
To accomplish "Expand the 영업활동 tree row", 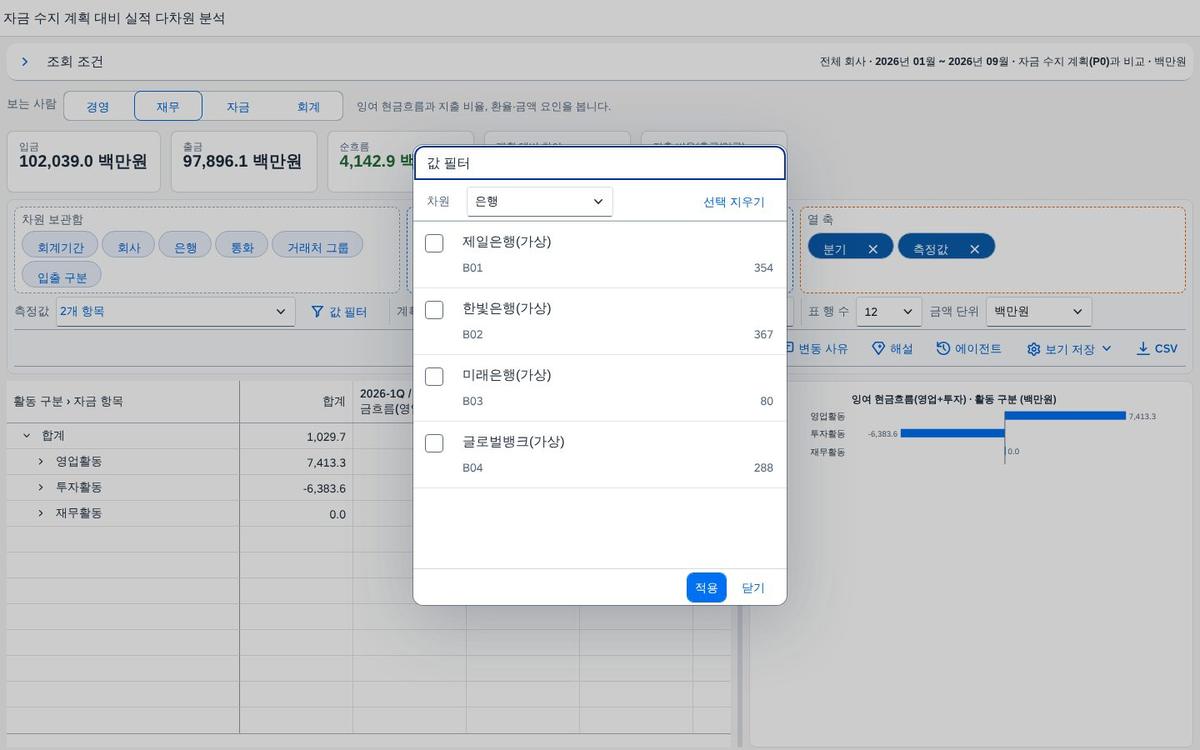I will pos(41,462).
